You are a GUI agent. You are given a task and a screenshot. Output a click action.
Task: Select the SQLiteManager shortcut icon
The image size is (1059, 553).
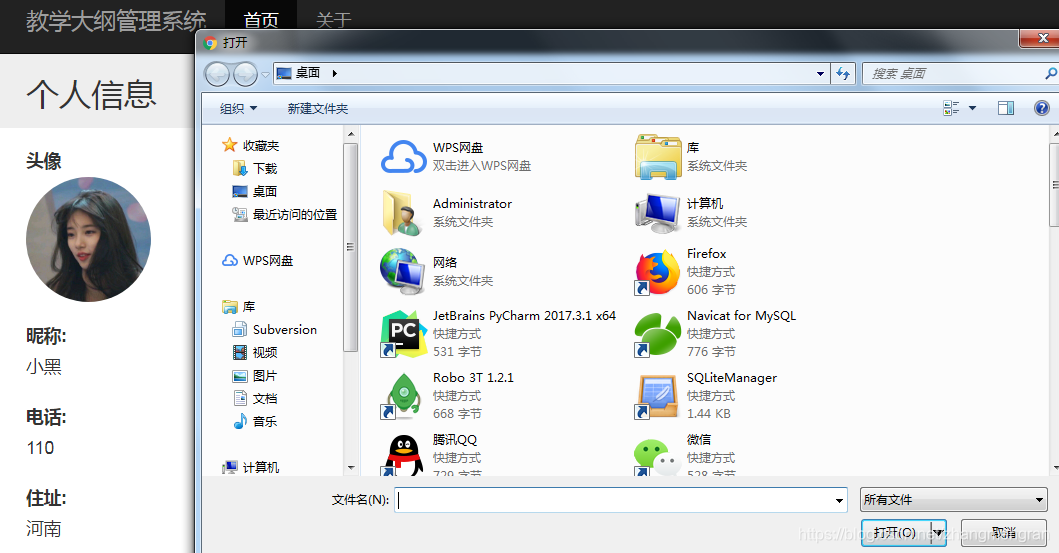pyautogui.click(x=658, y=396)
